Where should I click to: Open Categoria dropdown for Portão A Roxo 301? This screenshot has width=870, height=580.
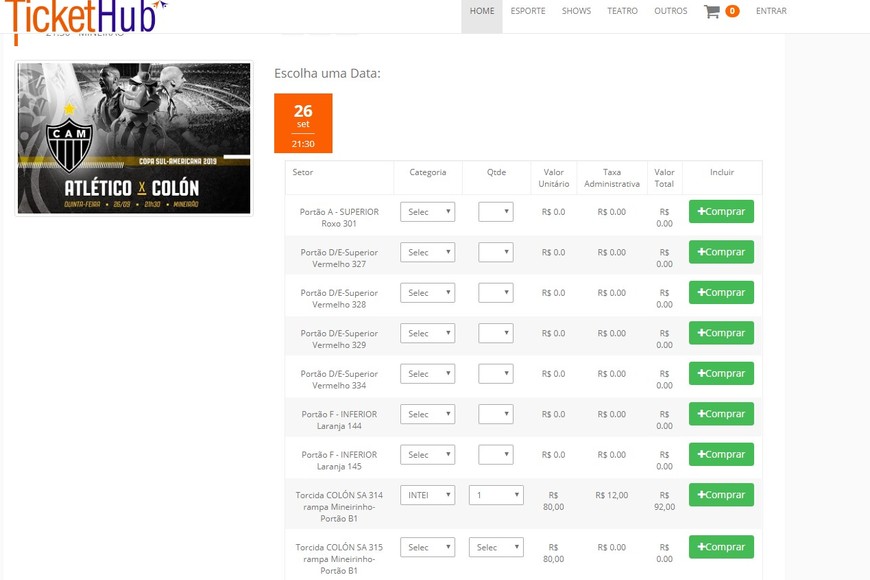pos(427,212)
